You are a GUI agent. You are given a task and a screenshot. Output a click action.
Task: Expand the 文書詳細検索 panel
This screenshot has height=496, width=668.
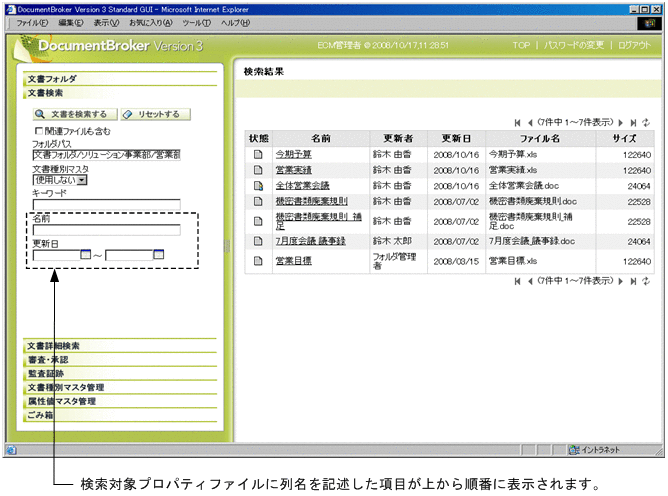pyautogui.click(x=60, y=345)
